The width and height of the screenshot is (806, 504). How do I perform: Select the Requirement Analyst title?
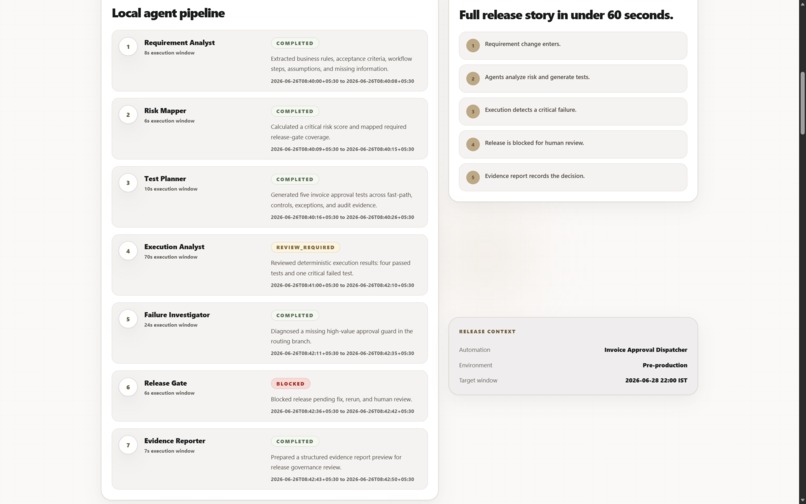coord(179,43)
